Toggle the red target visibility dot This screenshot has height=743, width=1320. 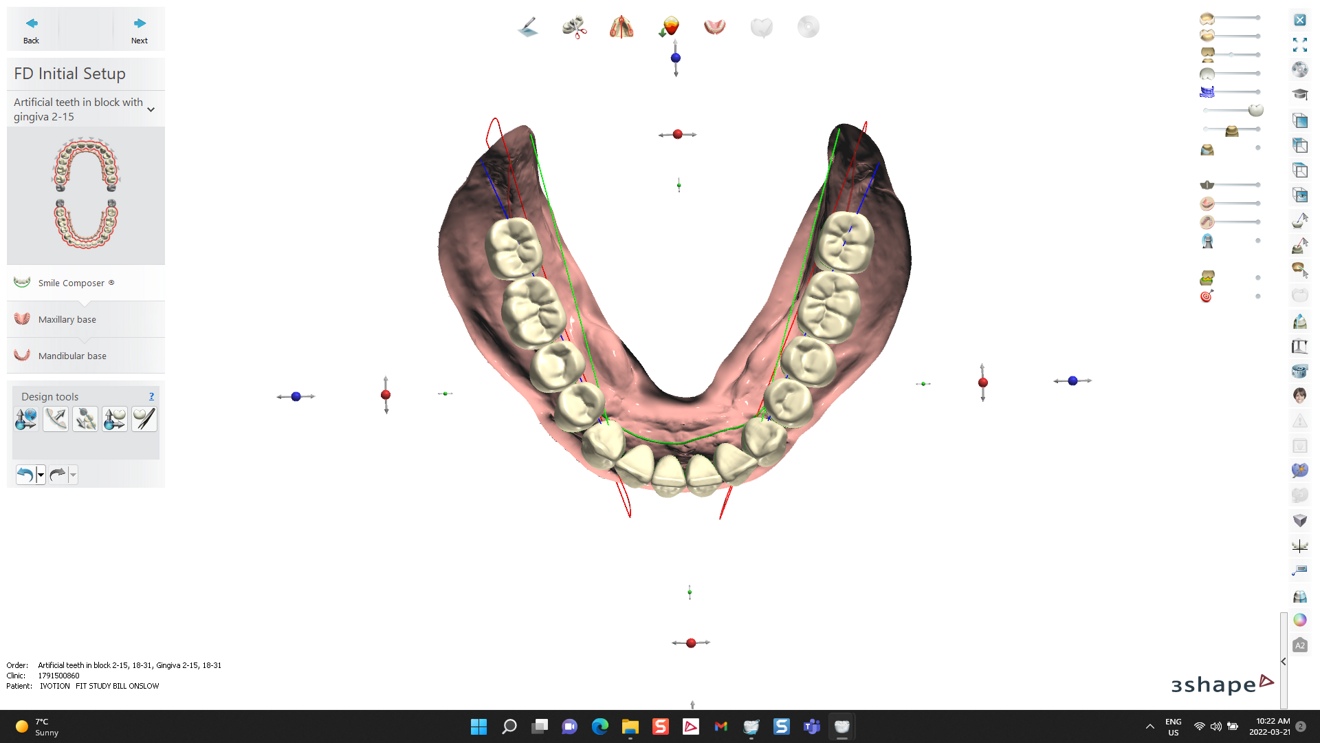[1257, 297]
